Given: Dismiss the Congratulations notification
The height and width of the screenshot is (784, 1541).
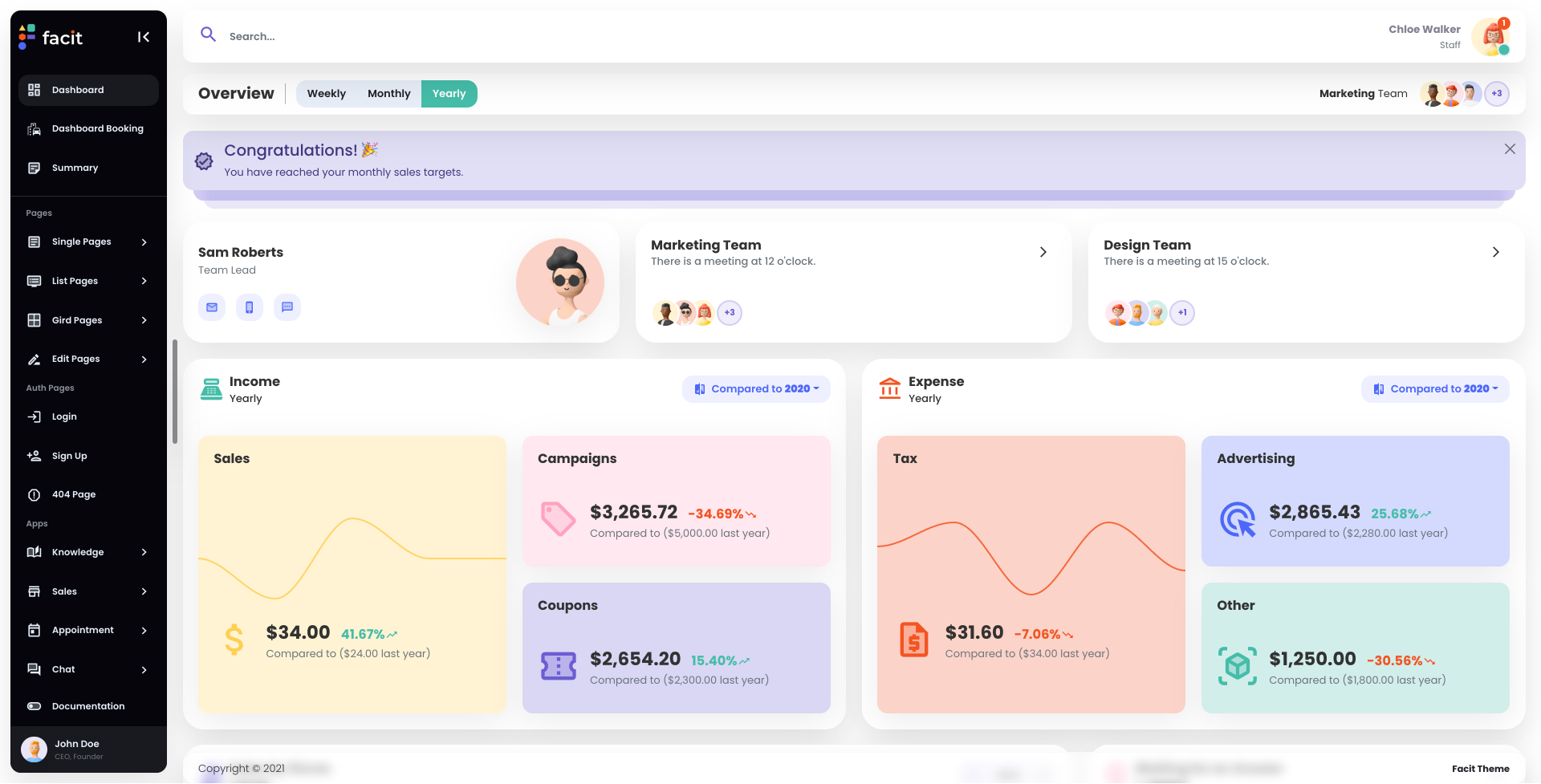Looking at the screenshot, I should 1510,149.
